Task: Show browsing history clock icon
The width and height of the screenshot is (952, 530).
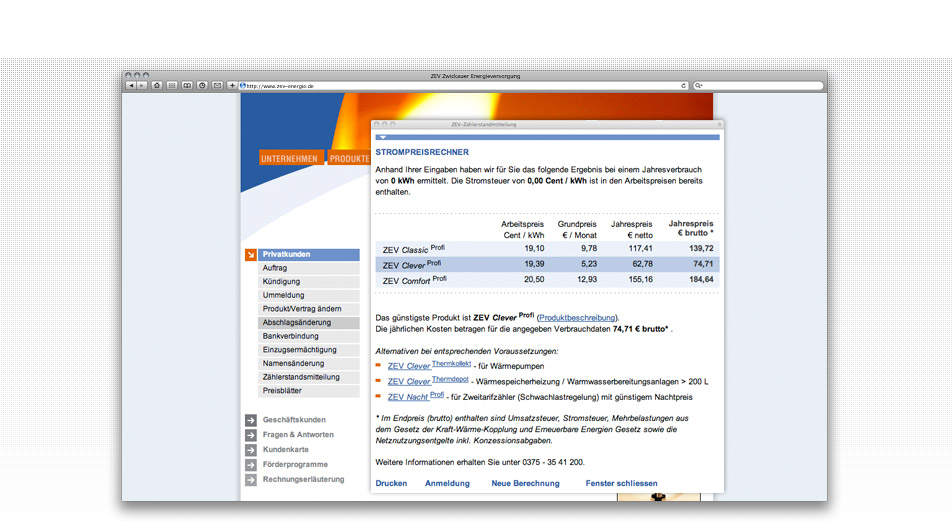Action: tap(202, 86)
